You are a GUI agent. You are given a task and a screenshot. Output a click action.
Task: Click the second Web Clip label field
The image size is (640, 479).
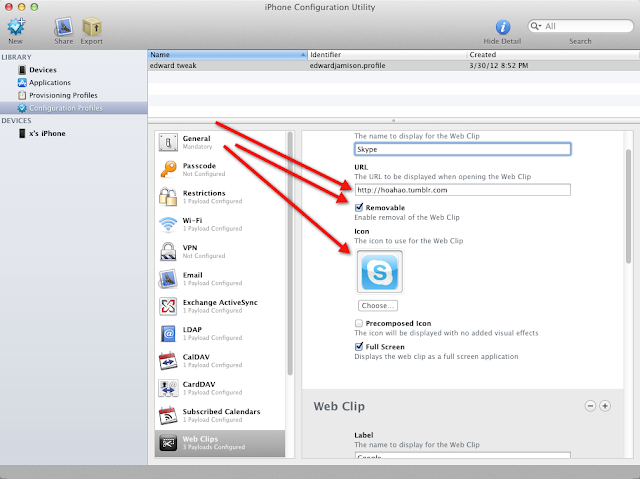point(462,455)
